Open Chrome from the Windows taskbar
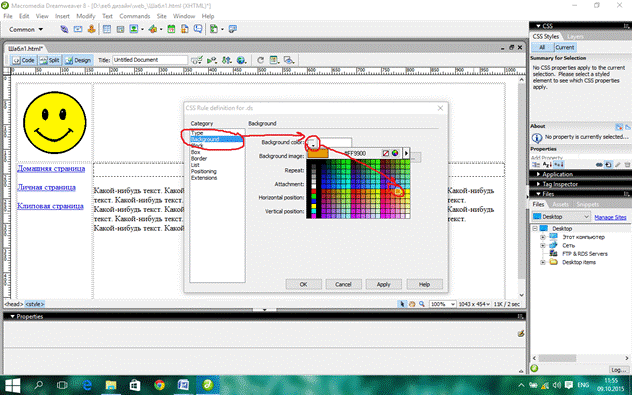 [159, 385]
